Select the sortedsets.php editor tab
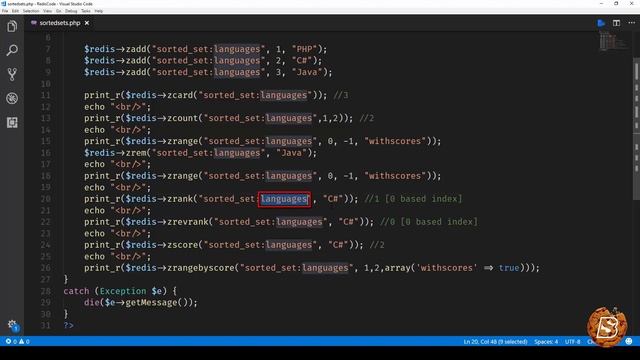 pyautogui.click(x=60, y=23)
